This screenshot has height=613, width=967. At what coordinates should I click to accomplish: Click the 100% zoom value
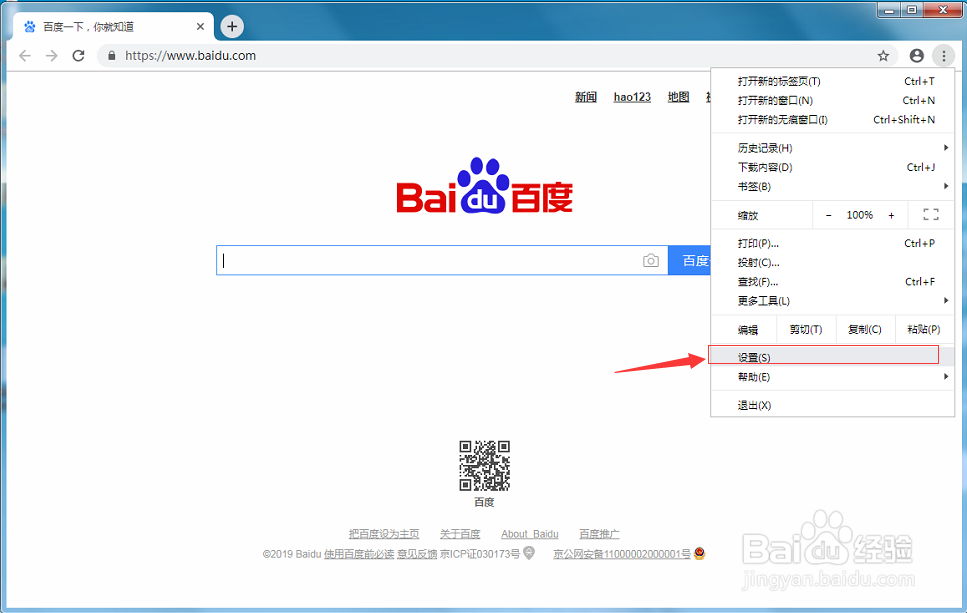(x=860, y=215)
